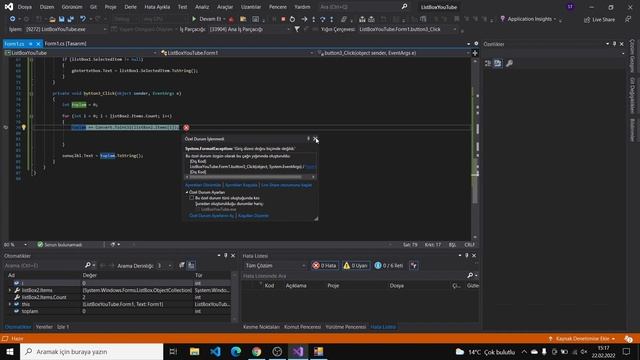This screenshot has width=640, height=360.
Task: Click the account avatar badge
Action: click(570, 7)
